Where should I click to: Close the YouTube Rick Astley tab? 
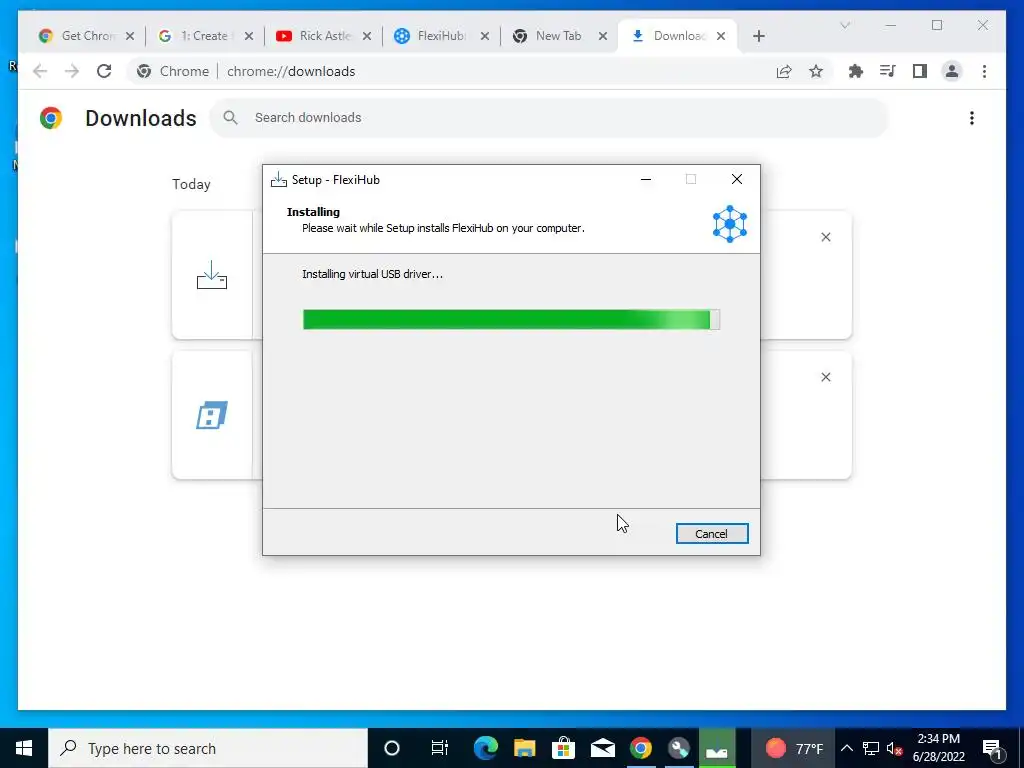point(367,37)
